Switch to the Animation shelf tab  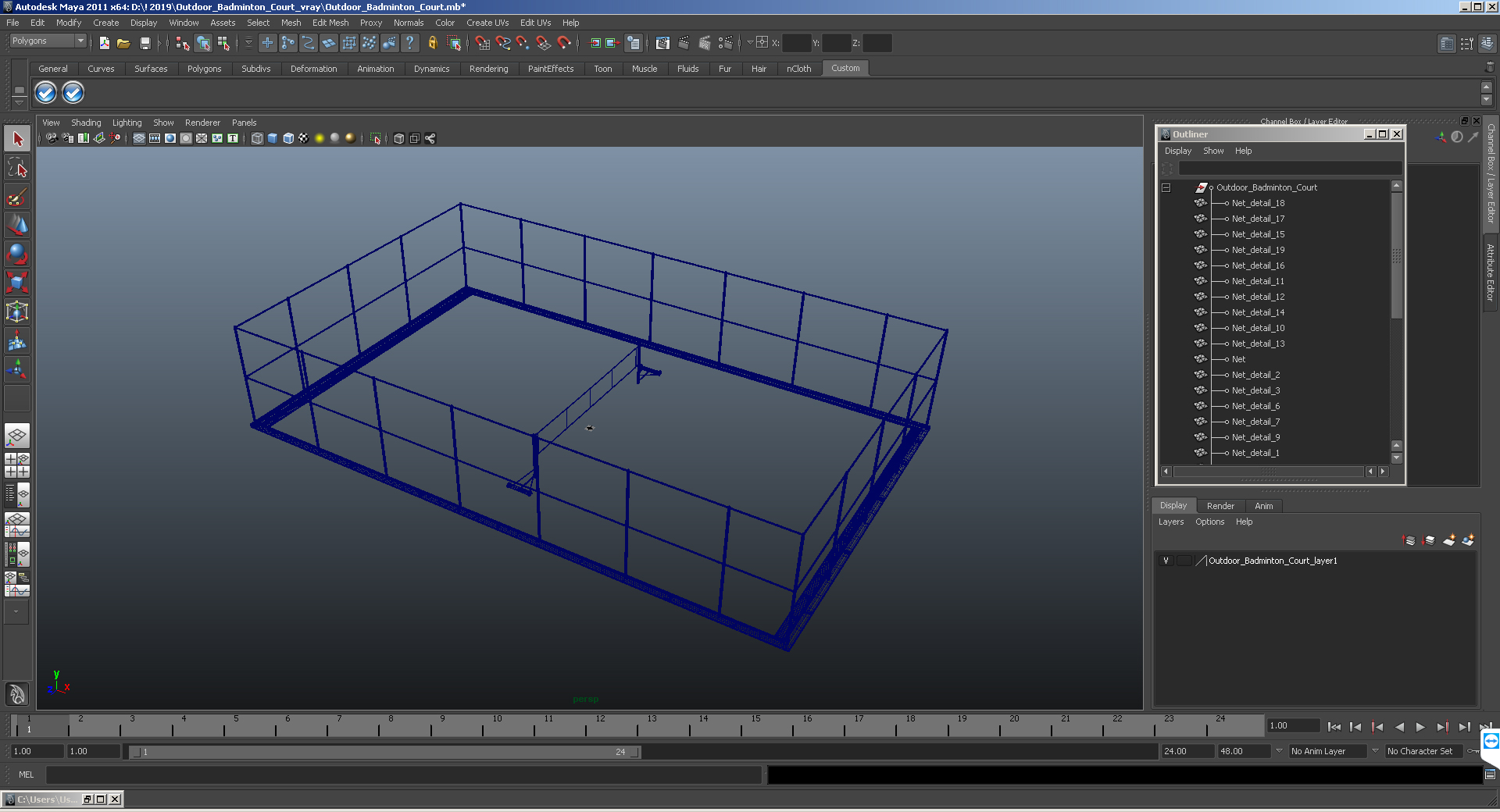375,69
